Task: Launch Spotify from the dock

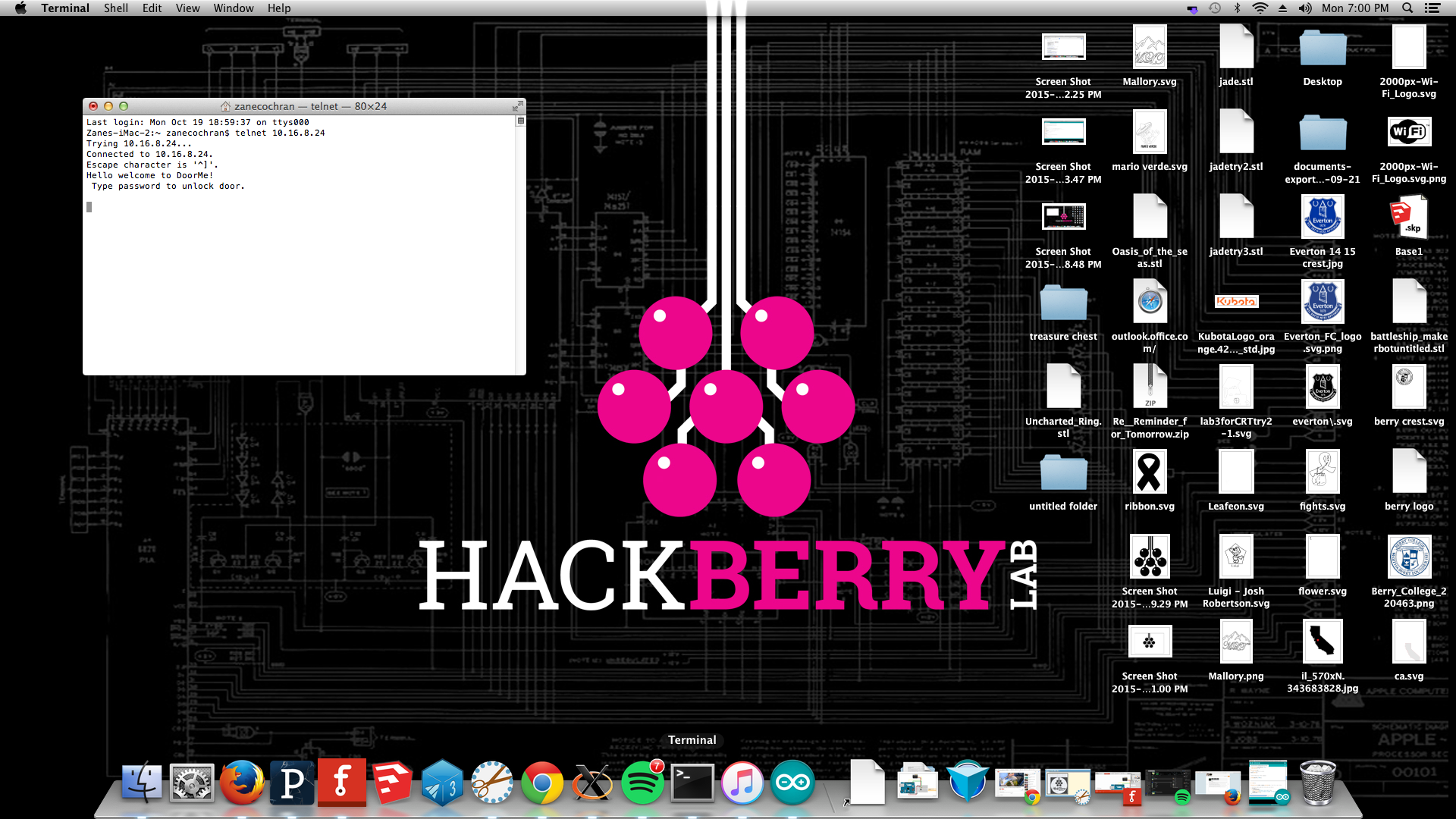Action: [642, 783]
